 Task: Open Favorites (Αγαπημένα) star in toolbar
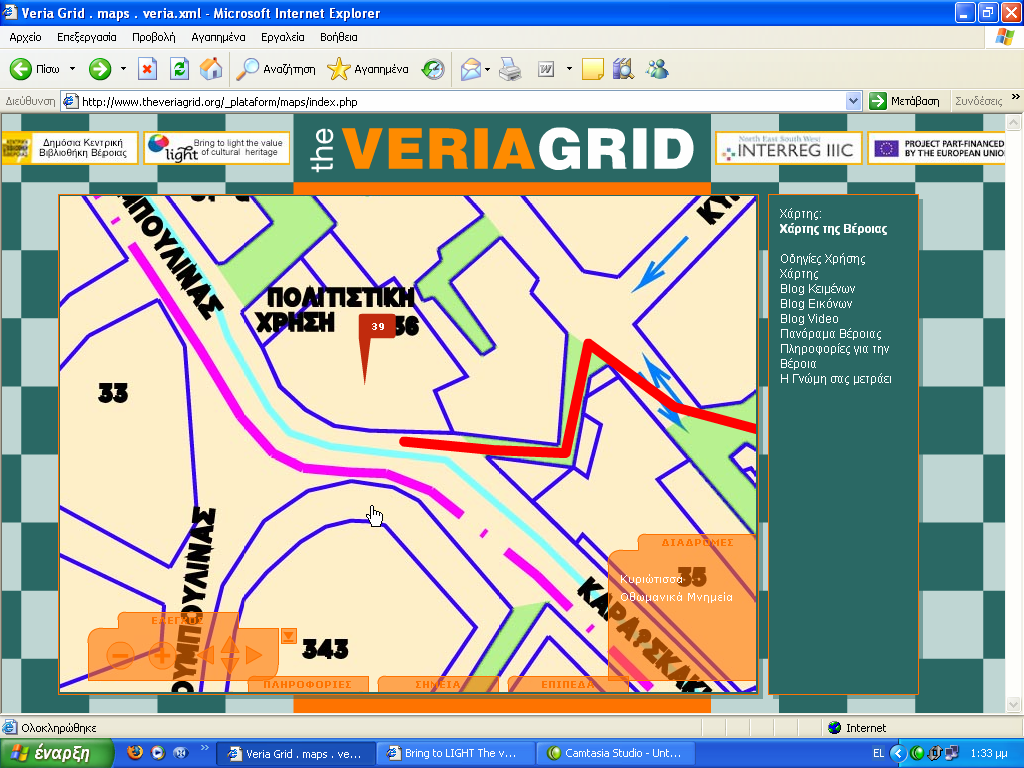[x=368, y=69]
